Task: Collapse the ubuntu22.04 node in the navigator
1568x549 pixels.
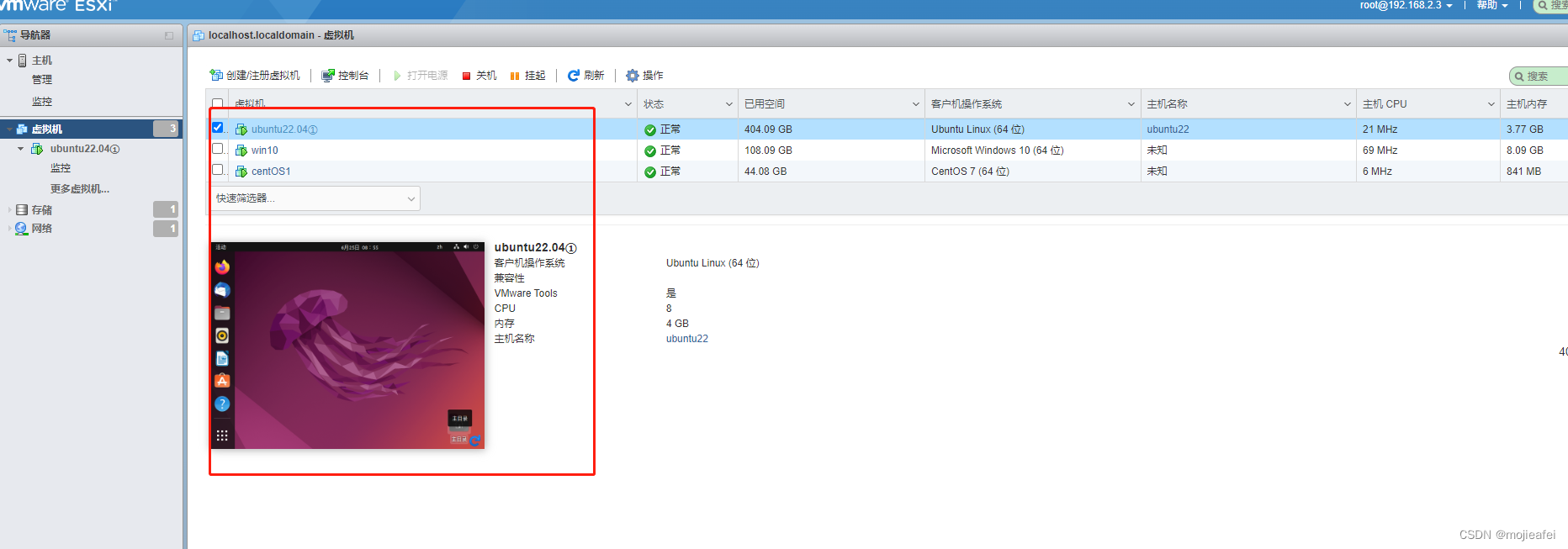Action: [x=21, y=149]
